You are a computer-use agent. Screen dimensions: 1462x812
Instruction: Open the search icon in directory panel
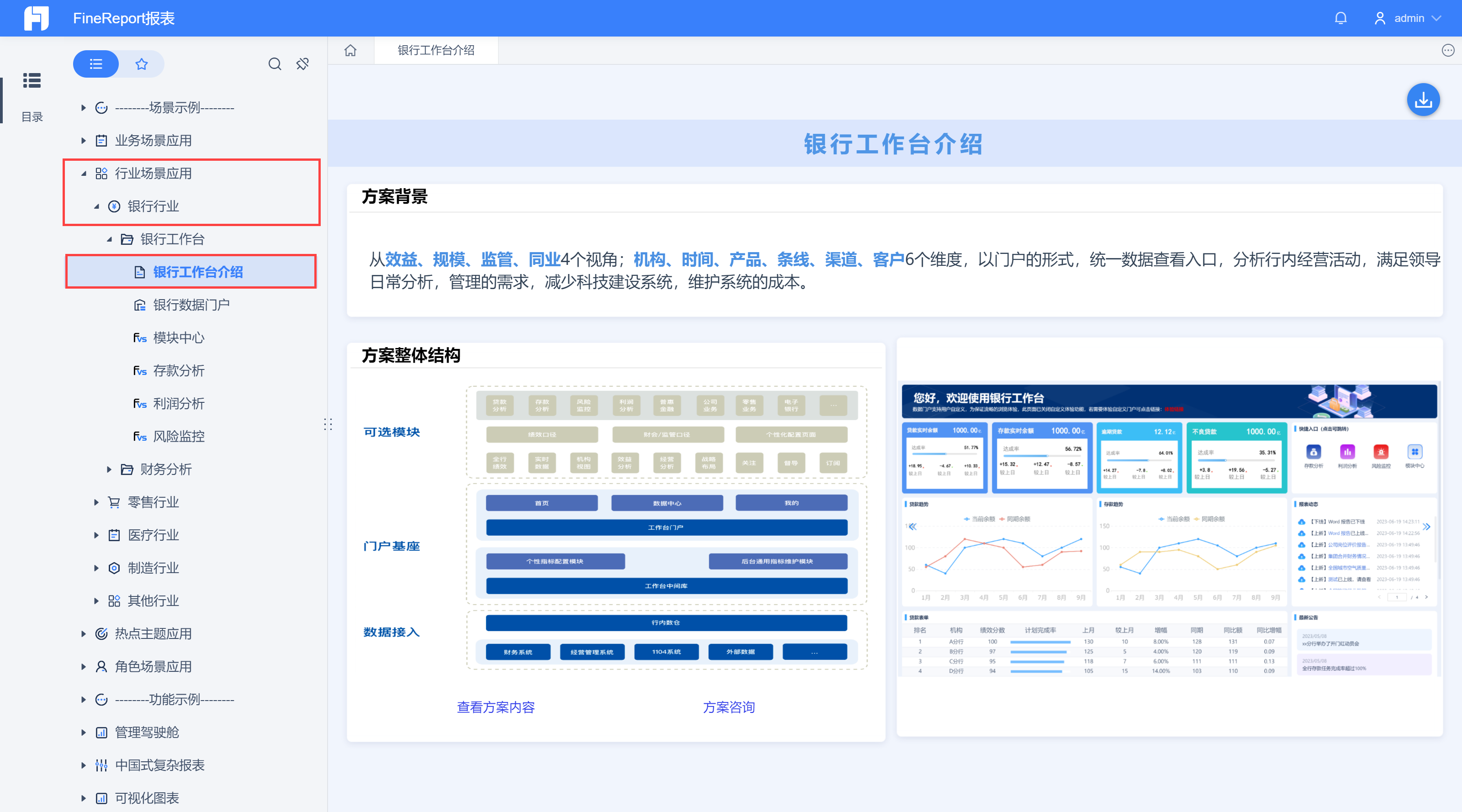[x=275, y=64]
